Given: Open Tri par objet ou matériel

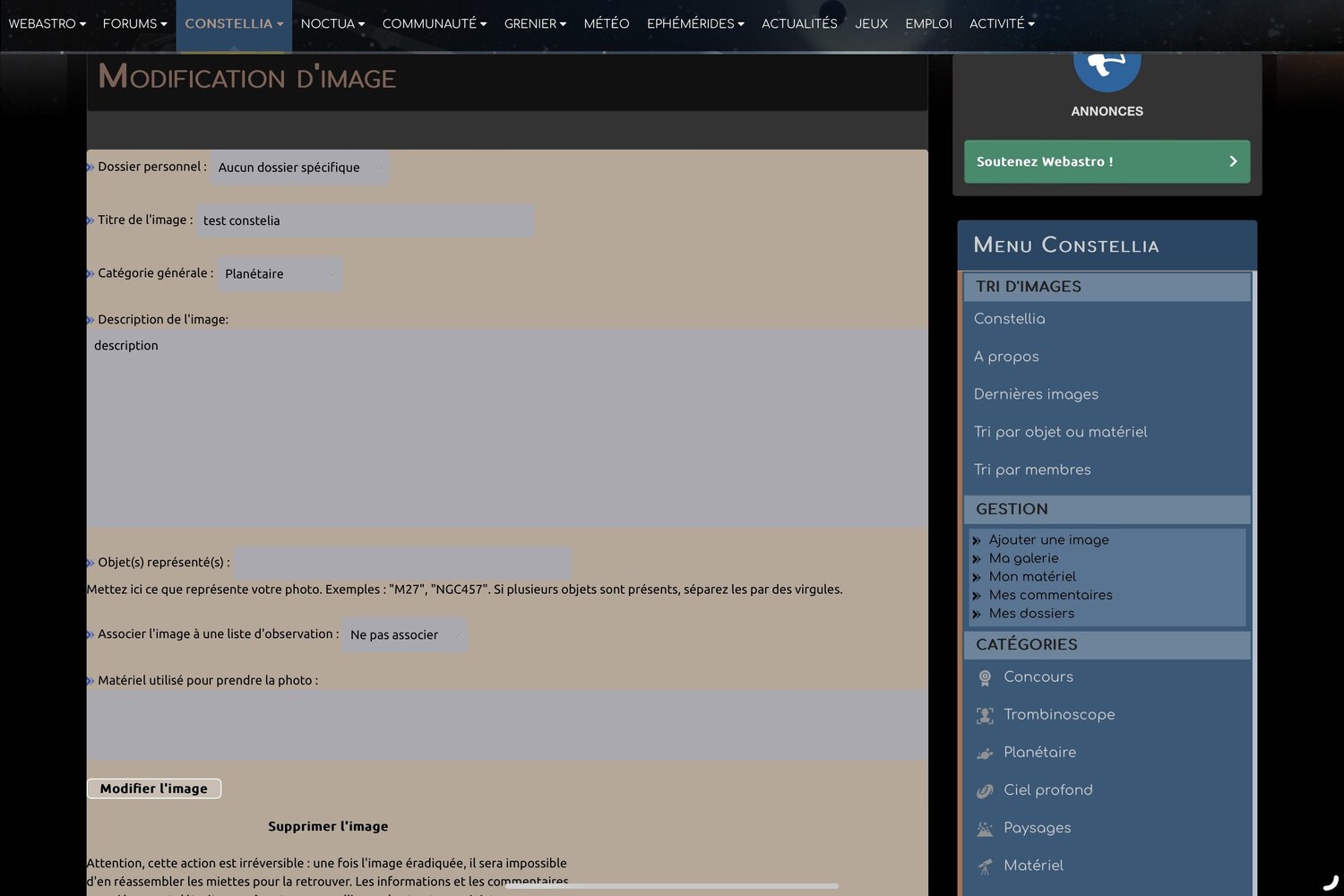Looking at the screenshot, I should pyautogui.click(x=1060, y=432).
